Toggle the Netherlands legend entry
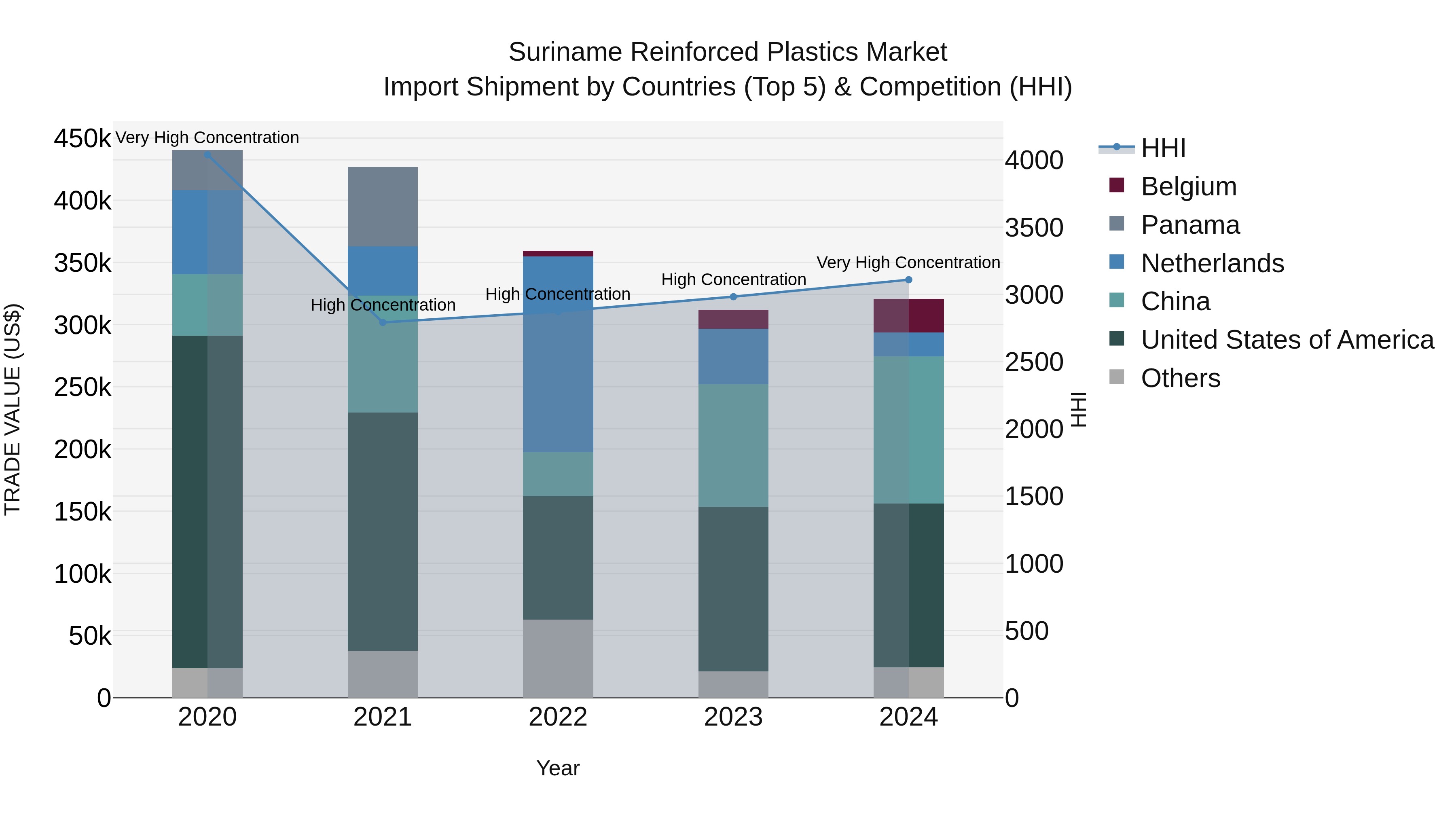 click(1197, 263)
